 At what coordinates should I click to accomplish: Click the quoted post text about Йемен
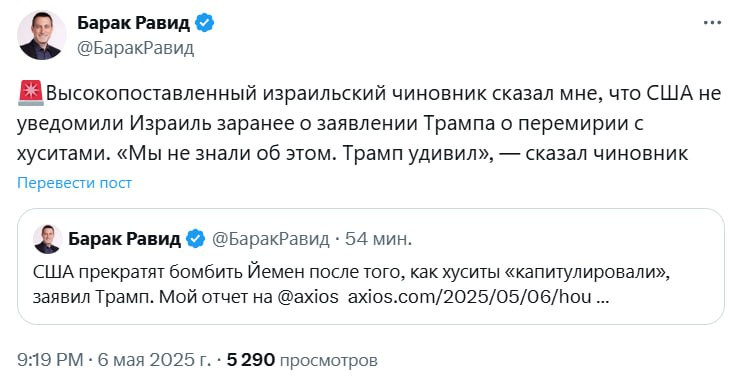[x=351, y=284]
